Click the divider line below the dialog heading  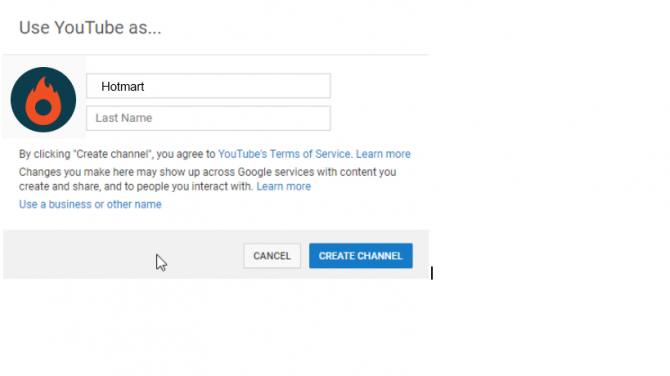coord(216,55)
